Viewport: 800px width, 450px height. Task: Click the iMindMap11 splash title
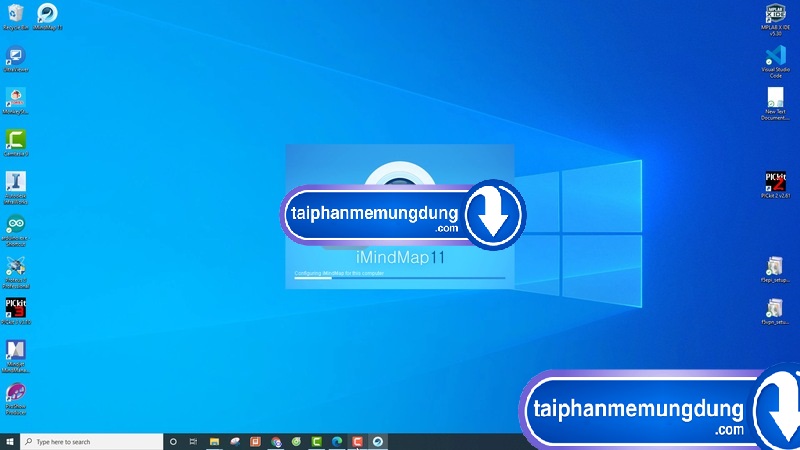(400, 257)
